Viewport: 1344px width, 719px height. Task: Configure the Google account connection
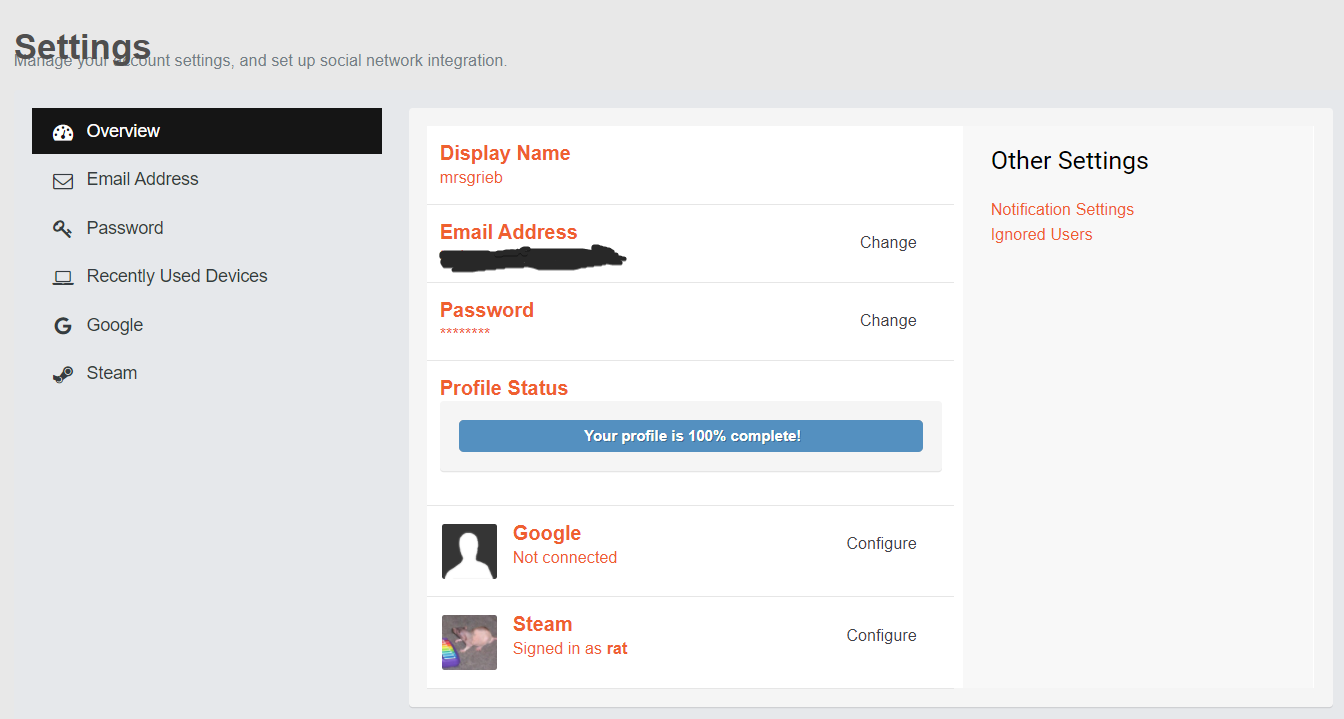[881, 543]
